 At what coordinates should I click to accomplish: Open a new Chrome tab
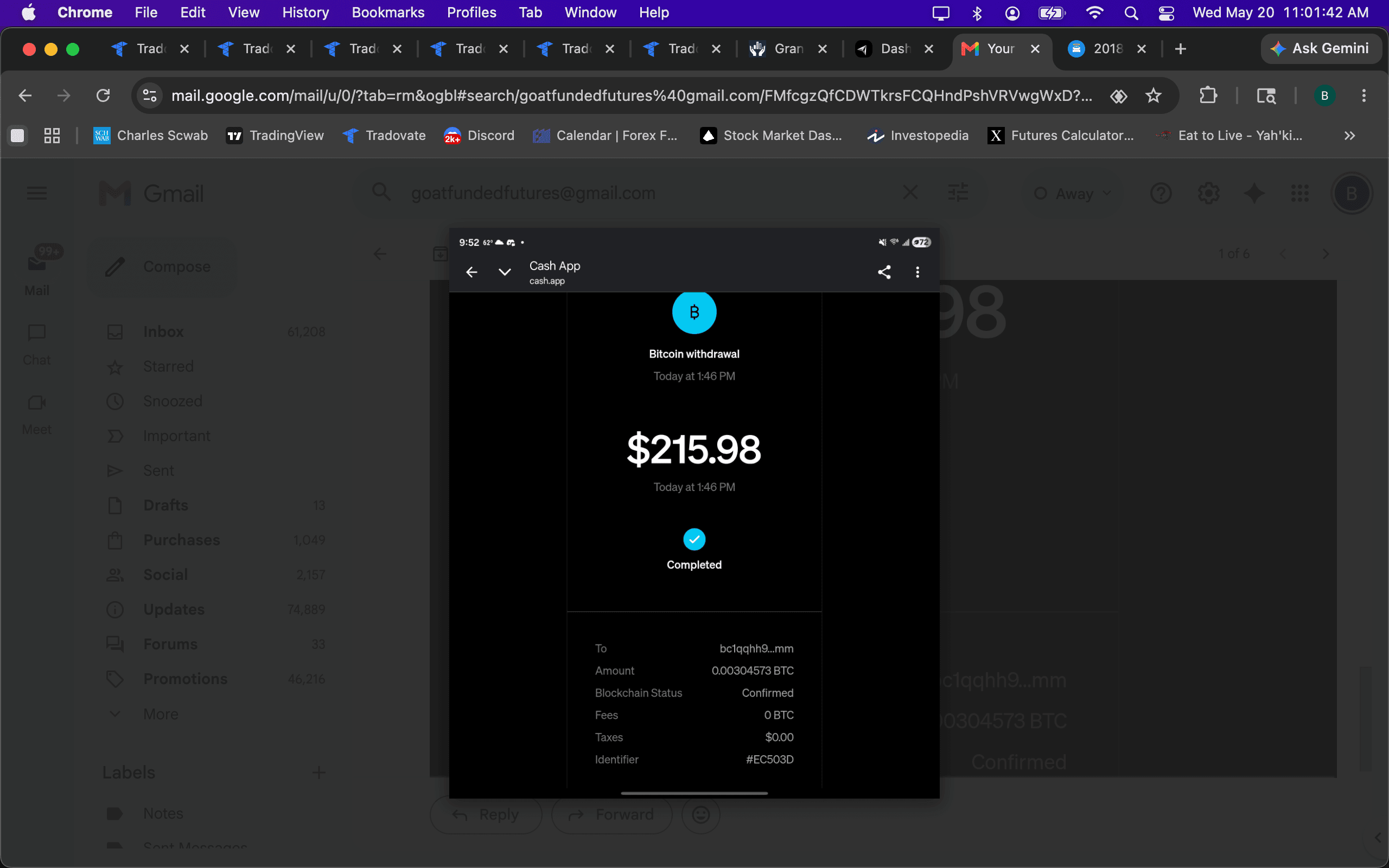coord(1180,49)
